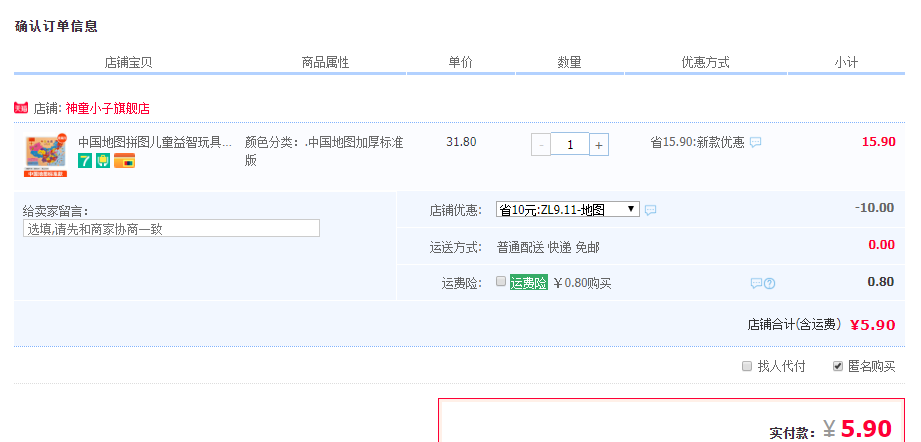Screen dimensions: 921x442
Task: Click the 小计 column header
Action: (846, 62)
